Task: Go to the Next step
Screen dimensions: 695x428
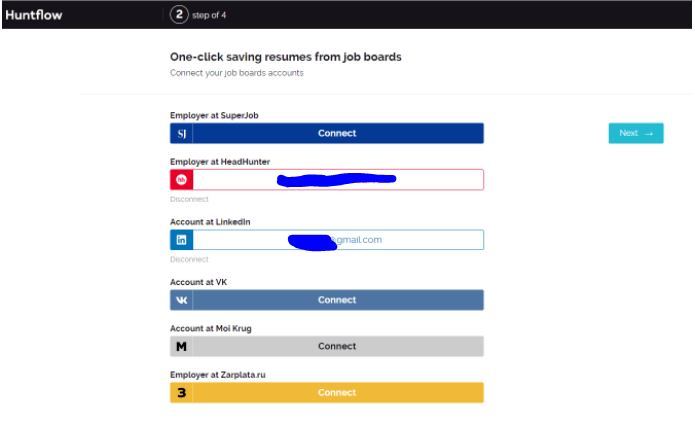Action: [x=636, y=133]
